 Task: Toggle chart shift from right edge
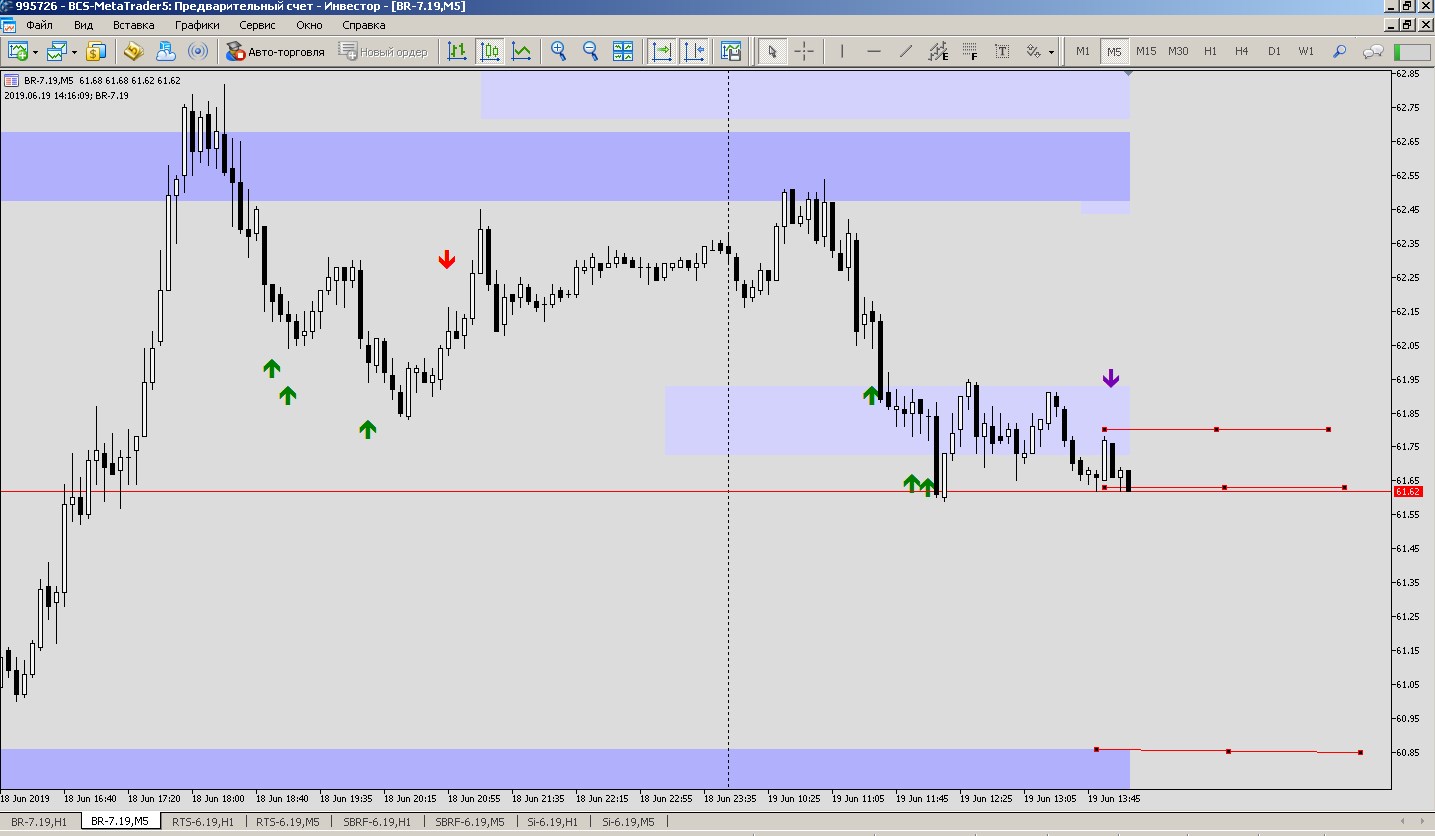point(694,51)
